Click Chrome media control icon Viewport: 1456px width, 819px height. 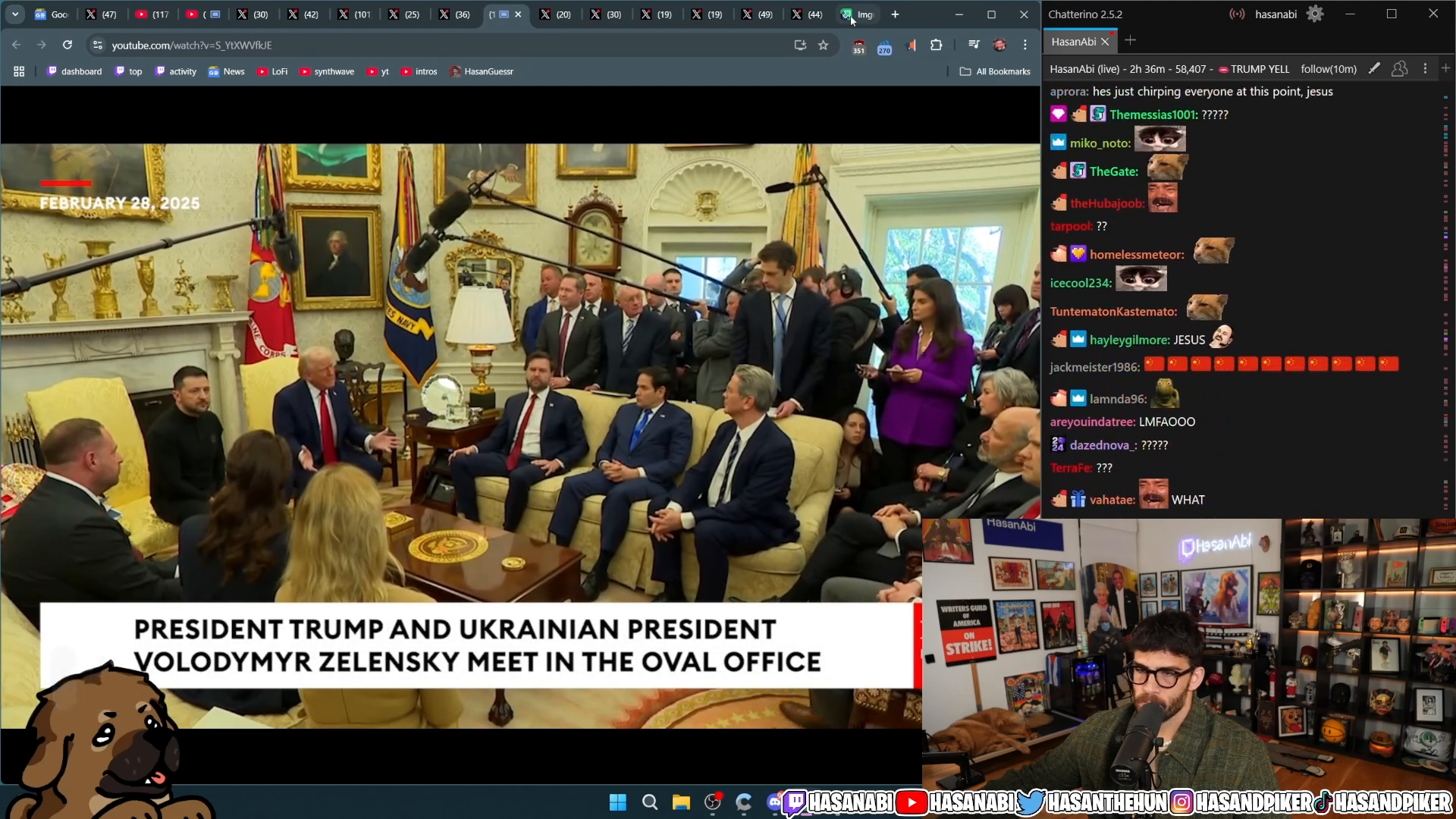[974, 45]
